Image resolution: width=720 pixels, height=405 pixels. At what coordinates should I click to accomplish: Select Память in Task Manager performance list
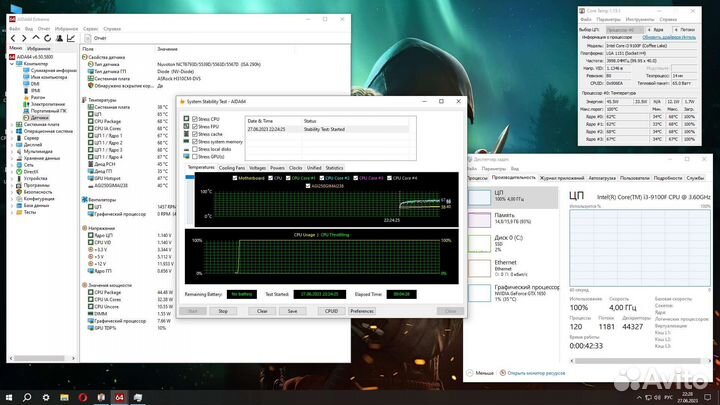click(x=512, y=219)
